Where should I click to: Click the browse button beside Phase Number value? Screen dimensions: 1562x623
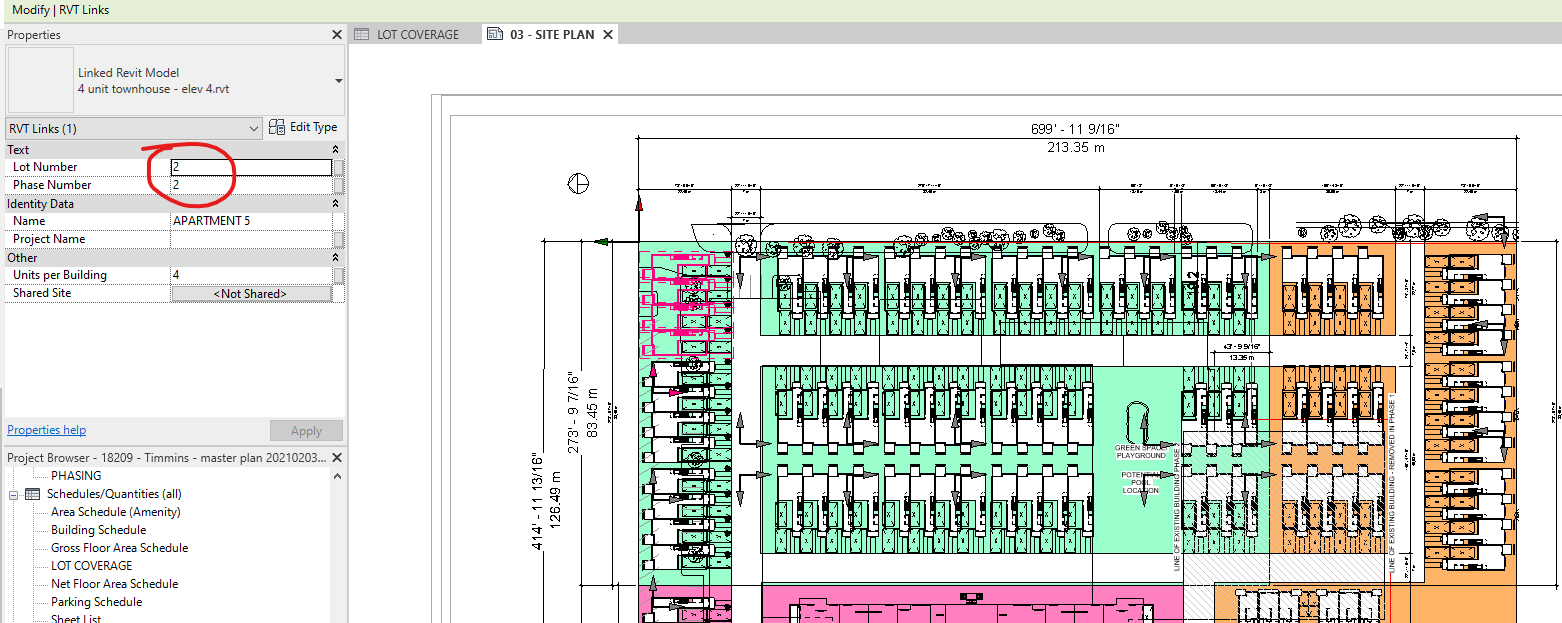coord(338,185)
